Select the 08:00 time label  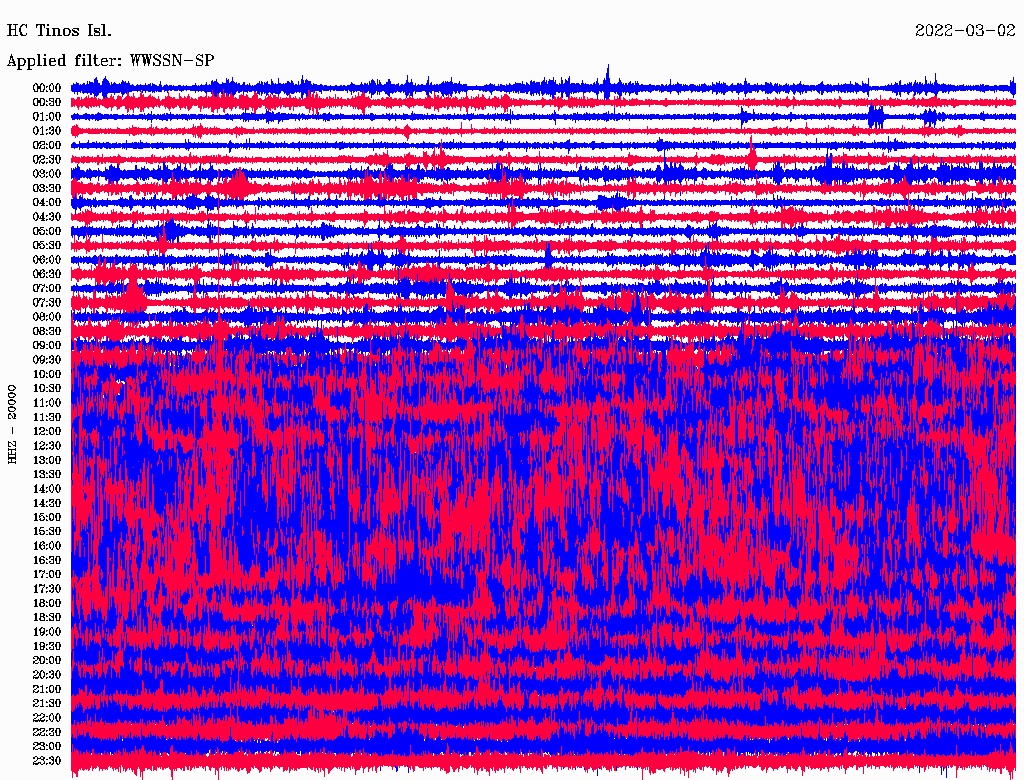point(47,317)
